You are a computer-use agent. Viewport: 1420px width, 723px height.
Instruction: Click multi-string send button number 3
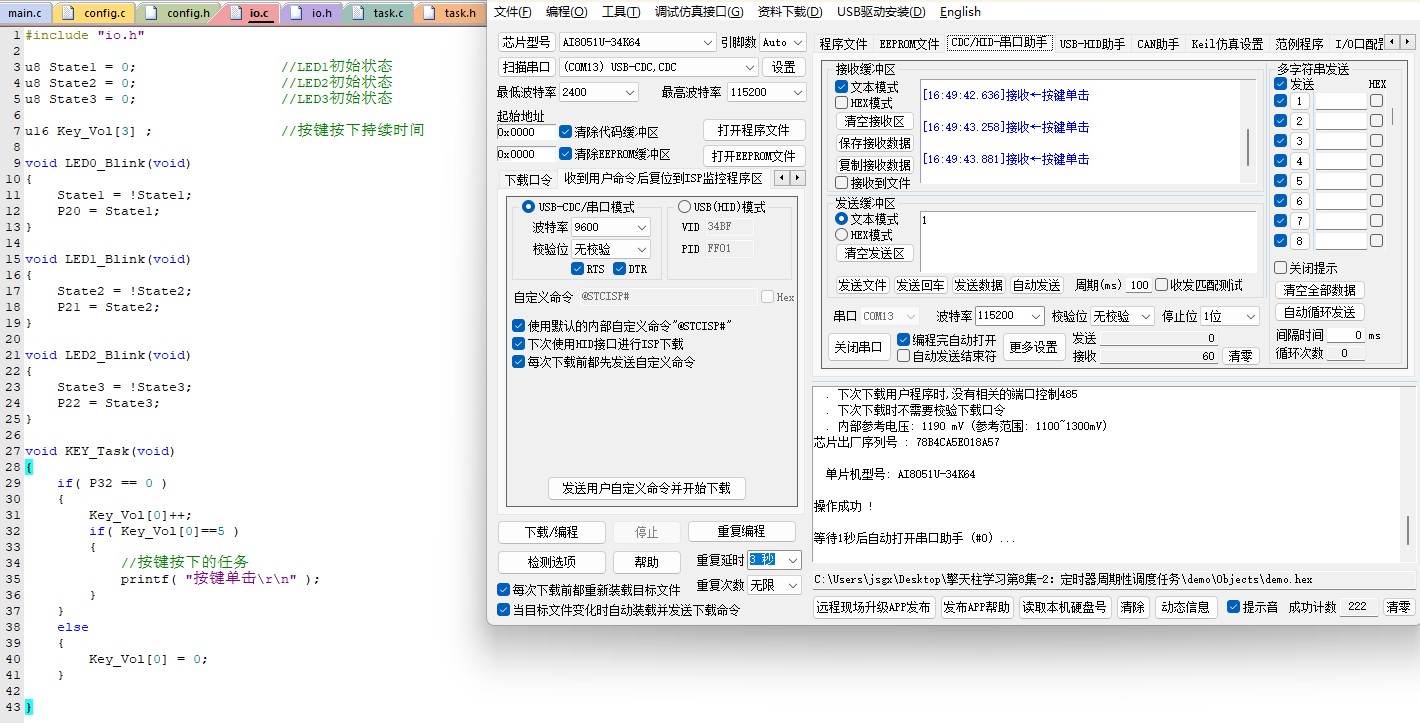click(x=1299, y=141)
